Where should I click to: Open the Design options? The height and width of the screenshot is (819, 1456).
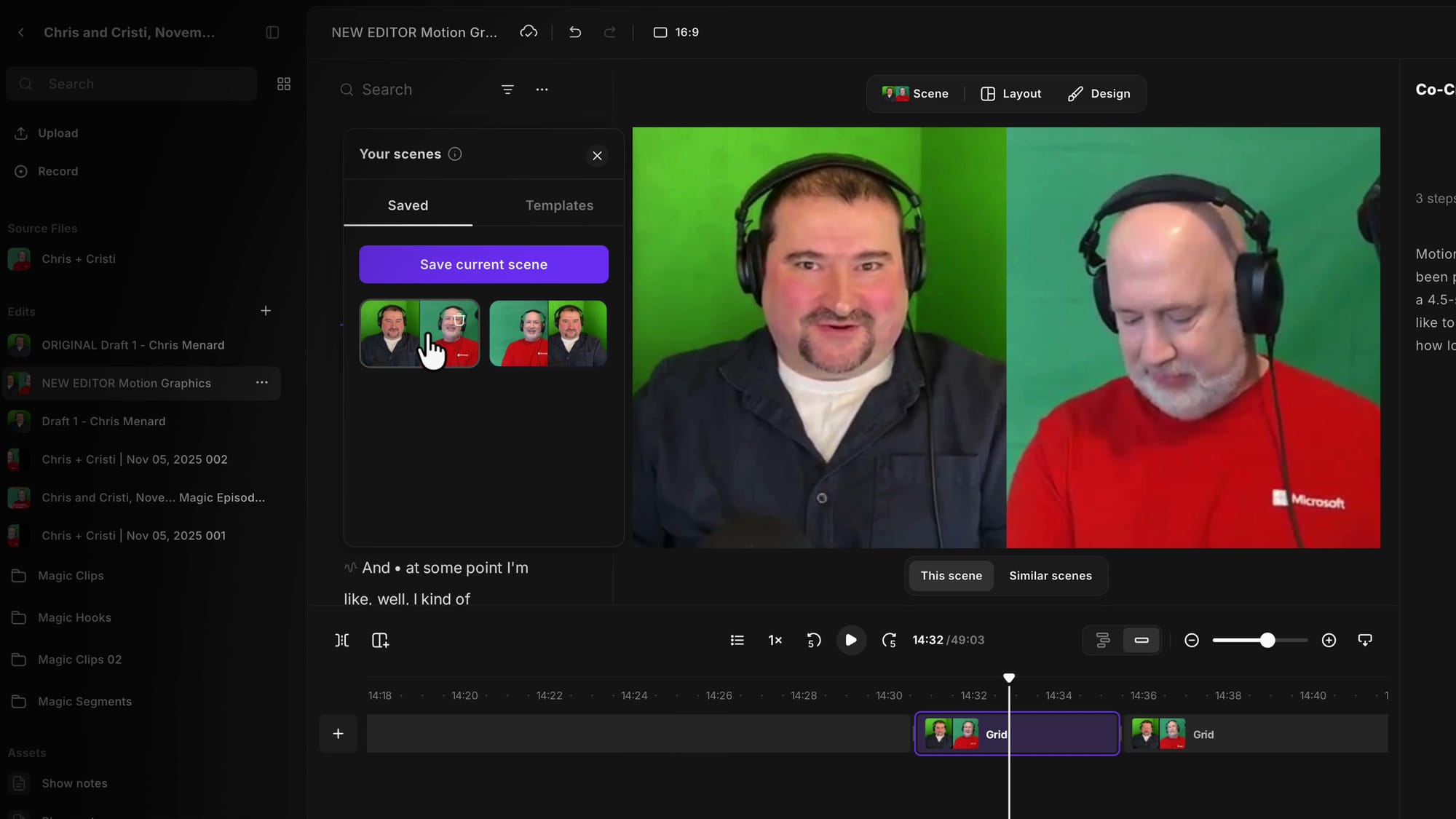pos(1099,93)
